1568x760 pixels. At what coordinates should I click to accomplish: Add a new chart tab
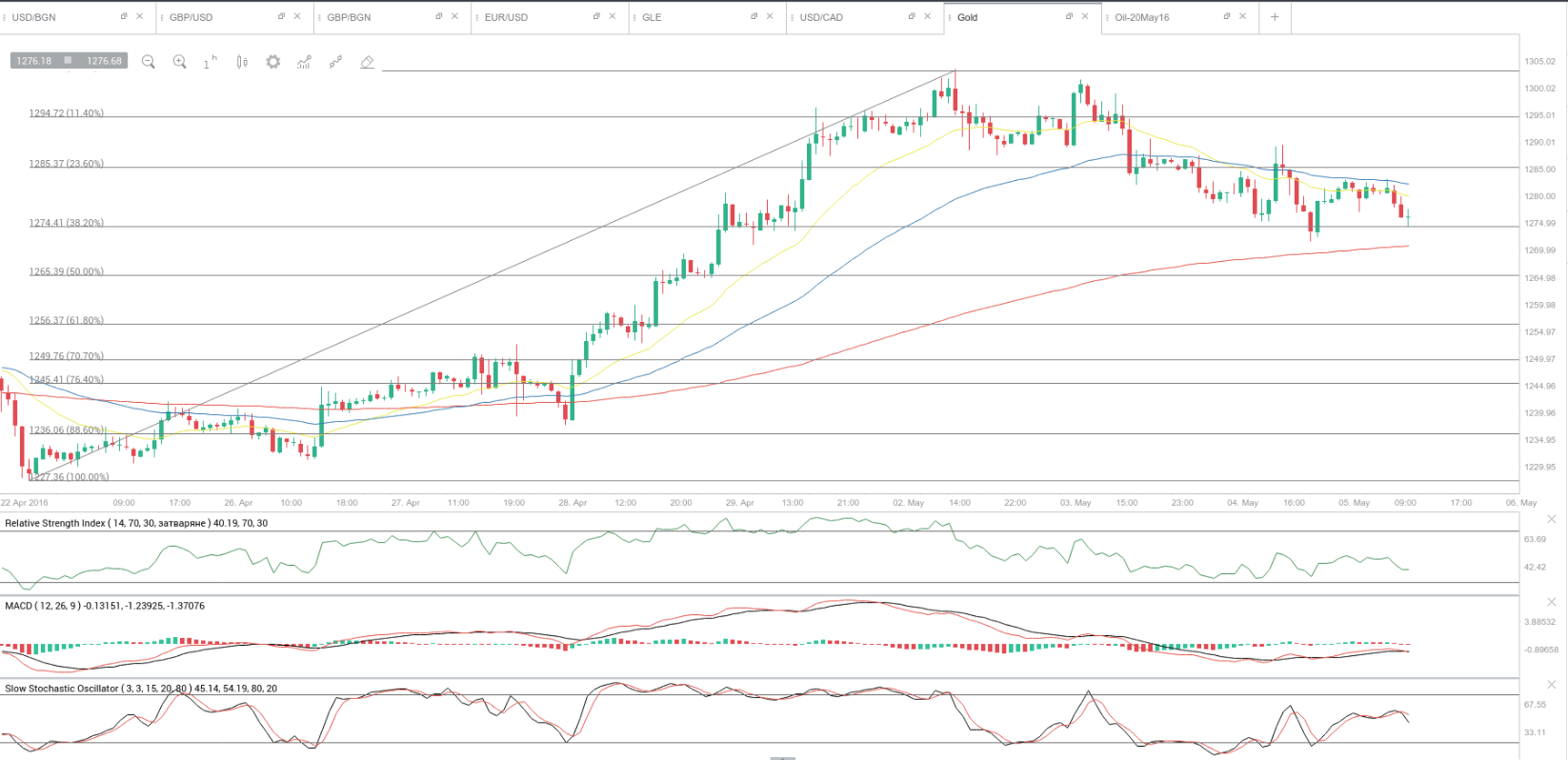[x=1275, y=17]
